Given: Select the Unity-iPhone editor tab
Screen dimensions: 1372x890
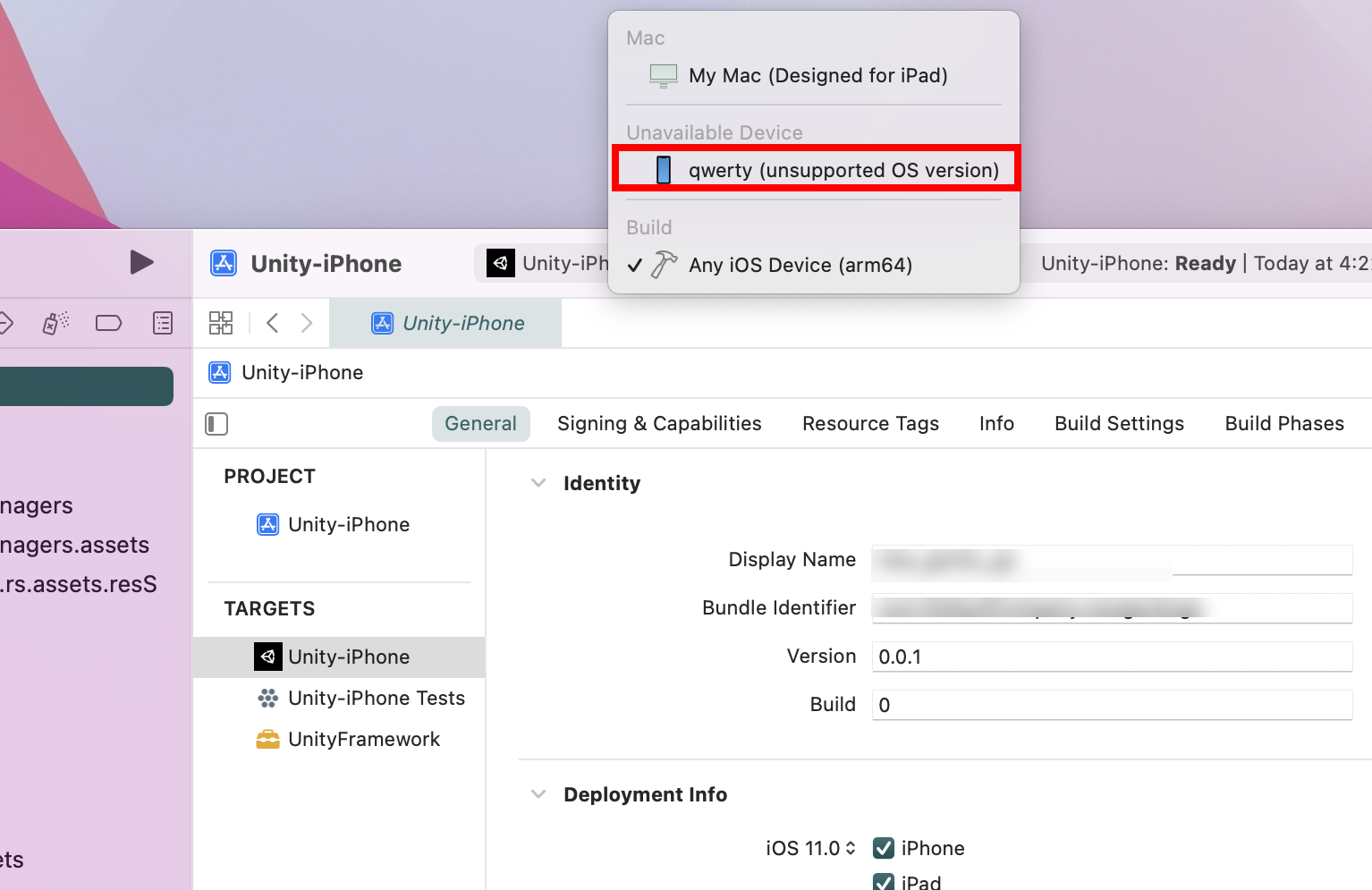Looking at the screenshot, I should click(x=445, y=323).
